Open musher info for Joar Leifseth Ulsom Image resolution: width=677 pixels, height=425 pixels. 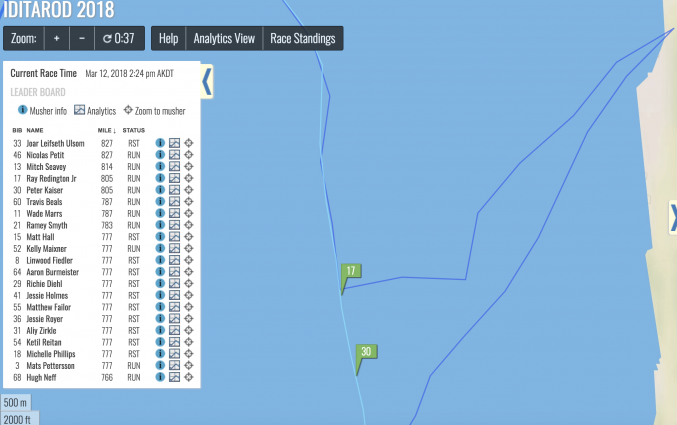pyautogui.click(x=160, y=143)
